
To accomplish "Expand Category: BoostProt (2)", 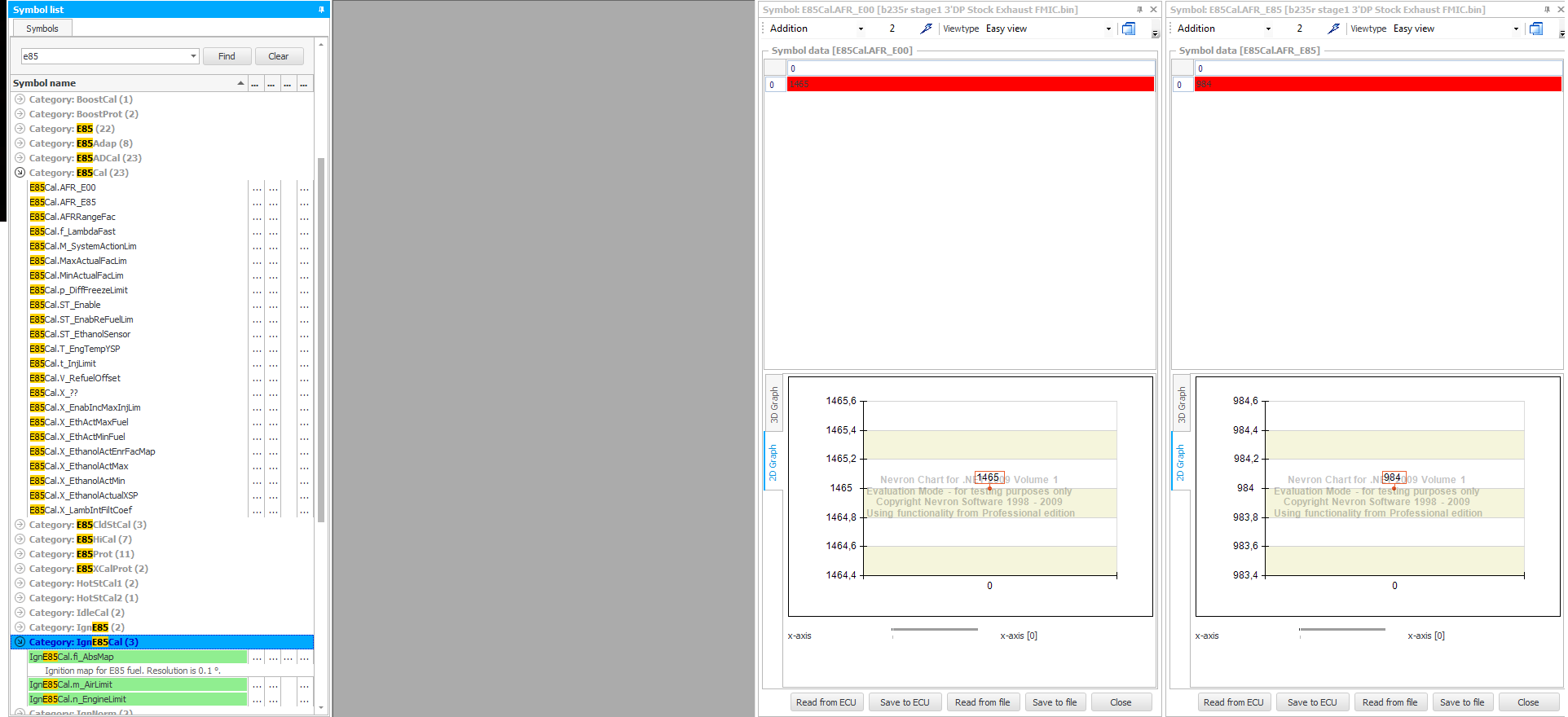I will point(20,114).
